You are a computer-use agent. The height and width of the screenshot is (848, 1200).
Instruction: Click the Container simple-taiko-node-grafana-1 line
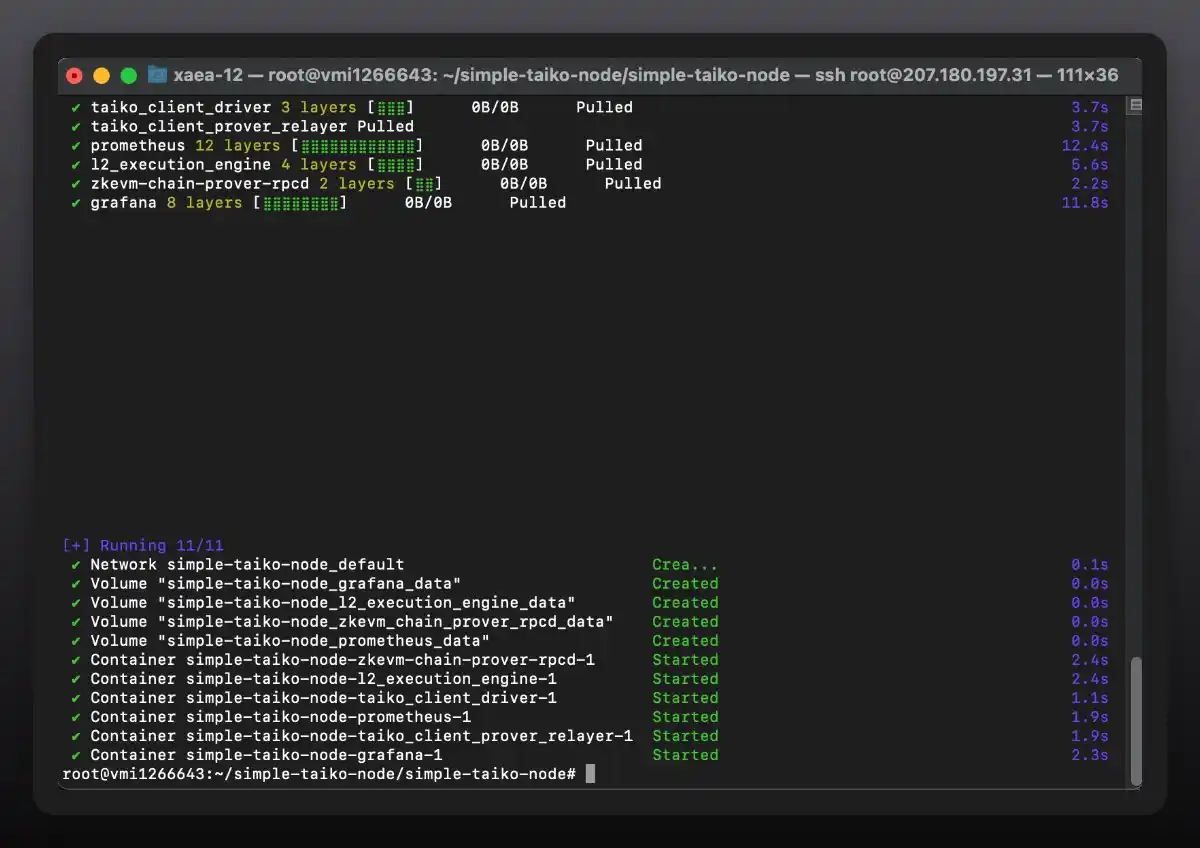coord(266,755)
